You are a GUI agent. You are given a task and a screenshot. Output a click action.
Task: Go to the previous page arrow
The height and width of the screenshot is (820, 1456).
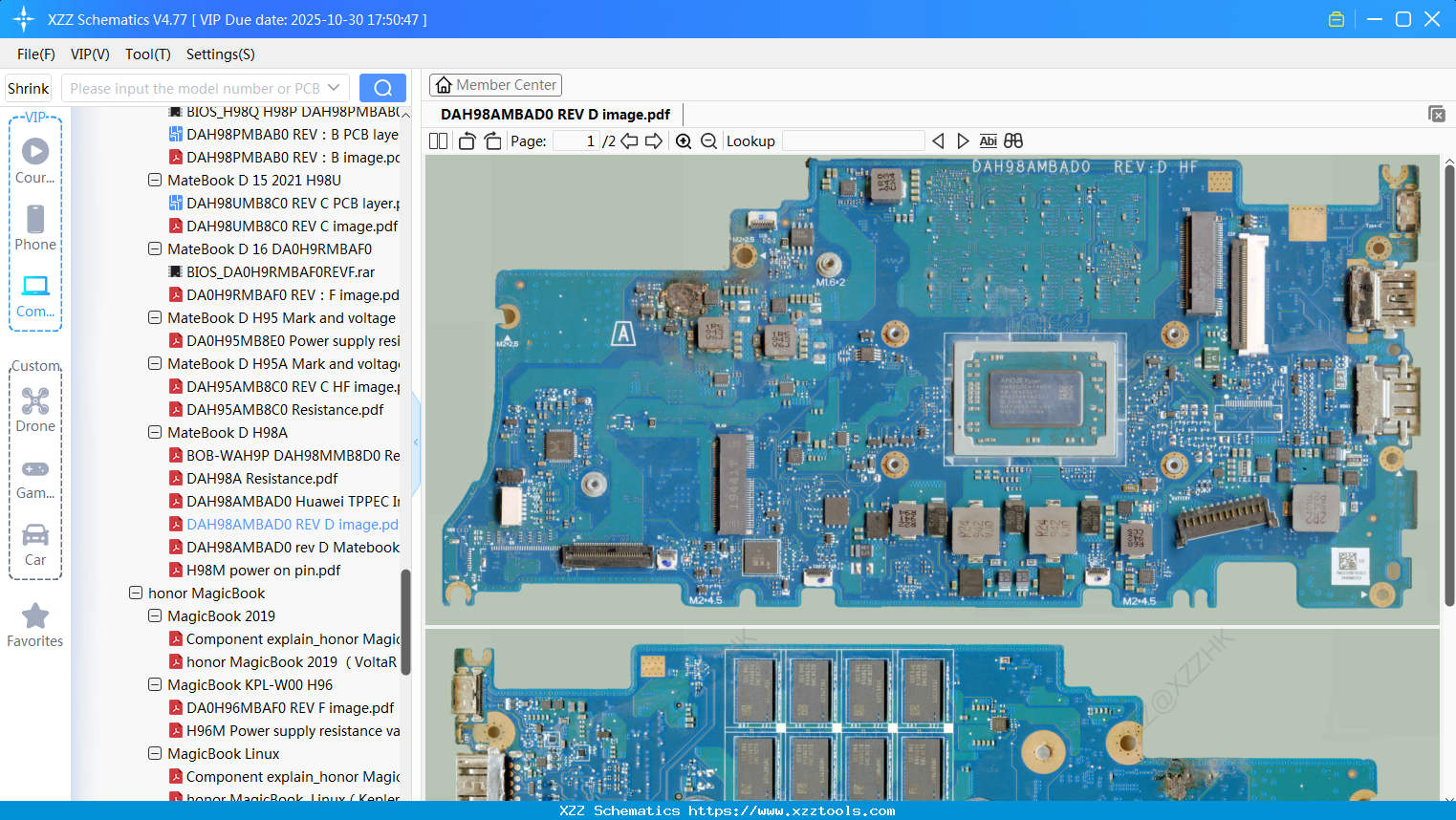(629, 141)
